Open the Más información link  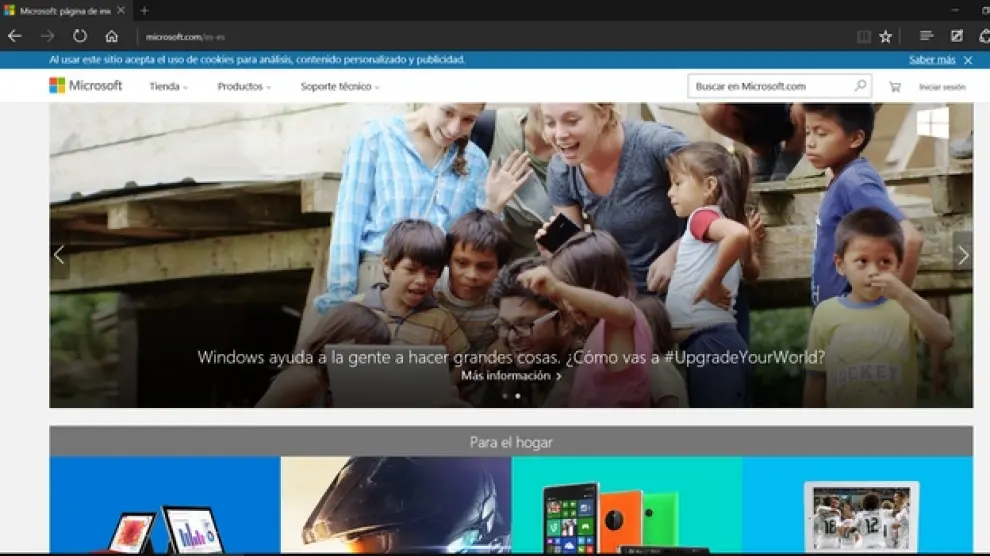511,376
